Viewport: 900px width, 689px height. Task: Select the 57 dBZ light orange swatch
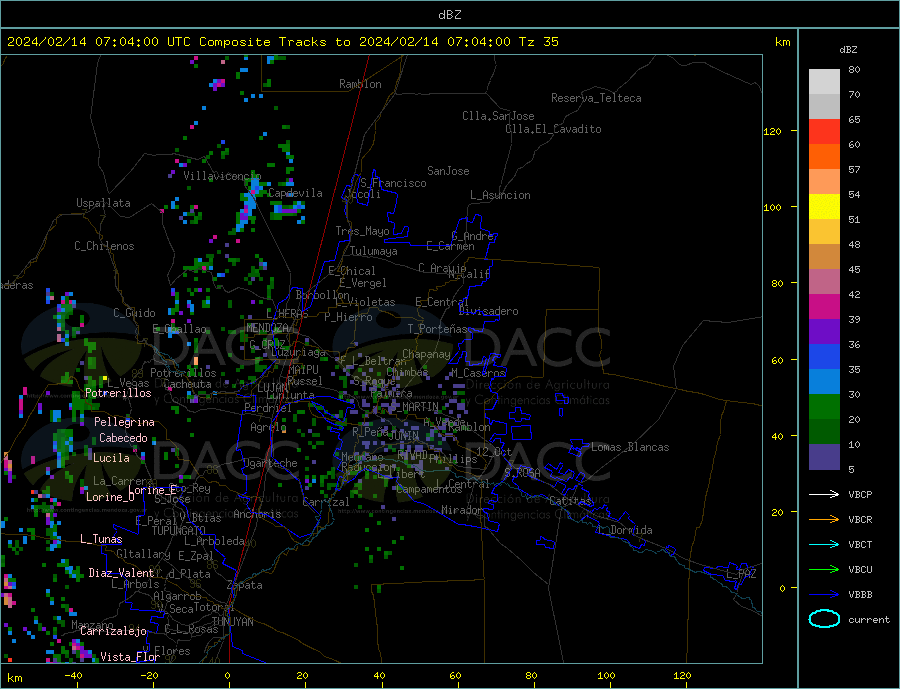click(824, 181)
